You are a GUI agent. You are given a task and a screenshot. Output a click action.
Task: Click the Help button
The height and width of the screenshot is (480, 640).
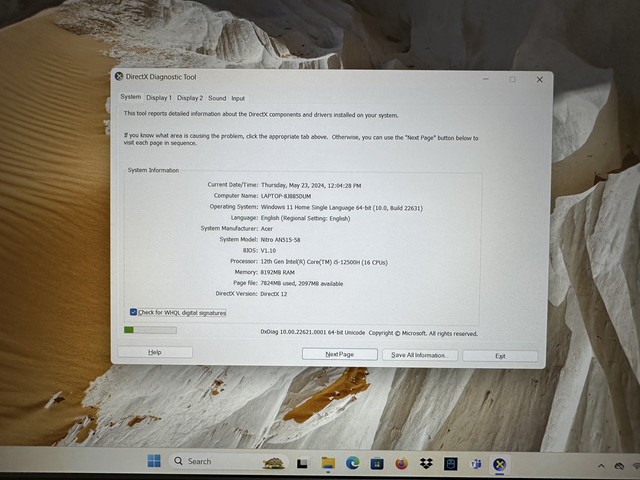coord(155,352)
